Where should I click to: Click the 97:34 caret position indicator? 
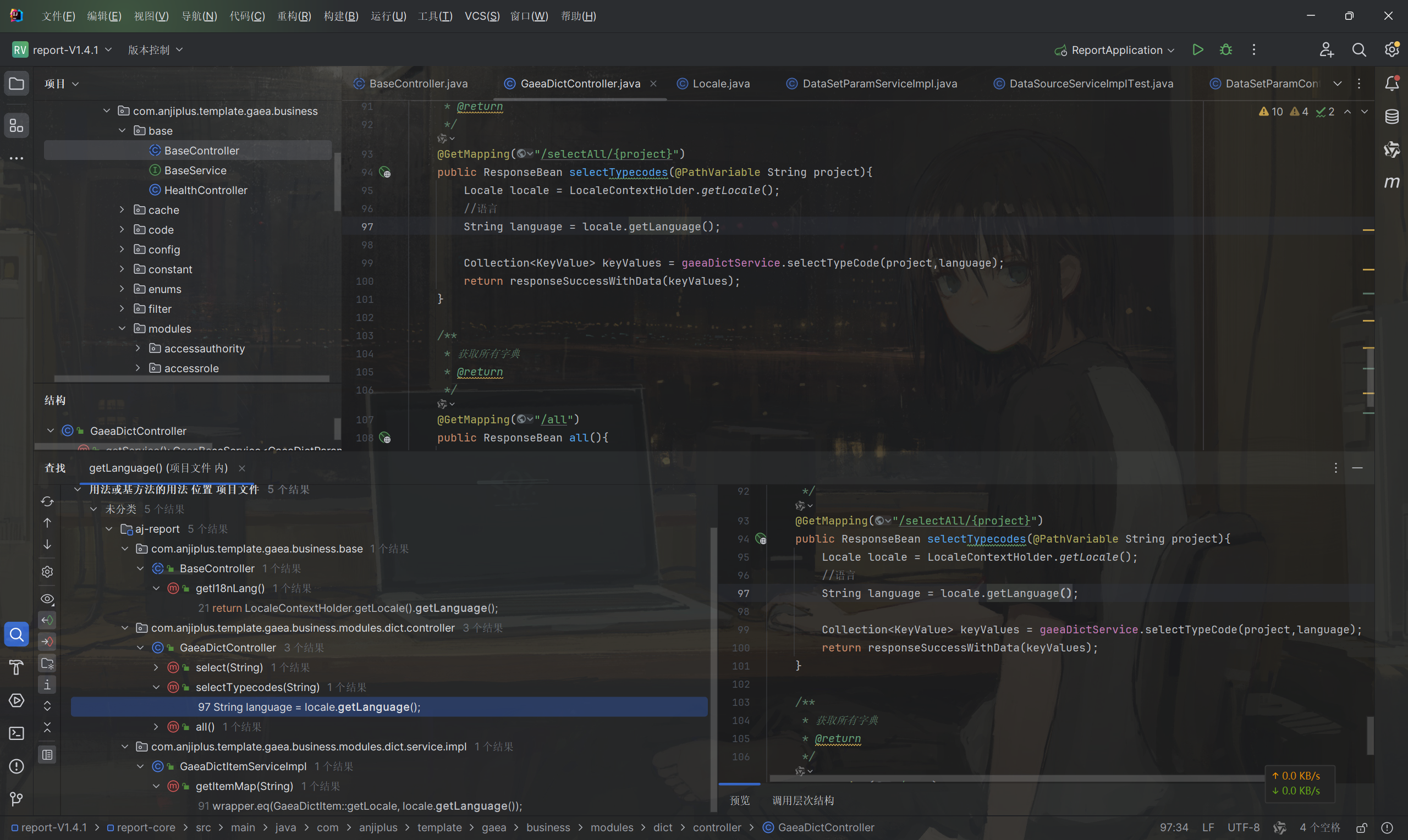[x=1174, y=827]
